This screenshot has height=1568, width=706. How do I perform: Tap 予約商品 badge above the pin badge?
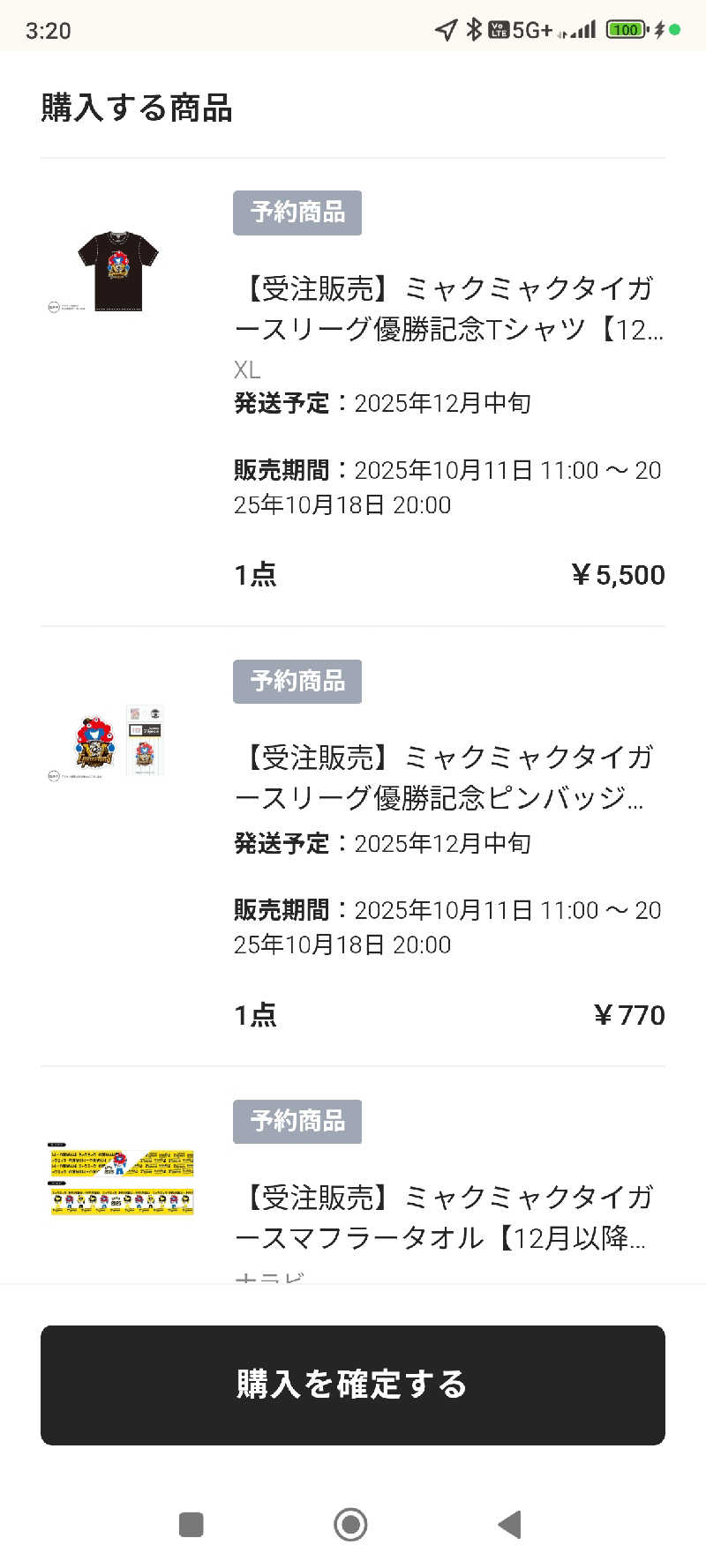tap(297, 682)
